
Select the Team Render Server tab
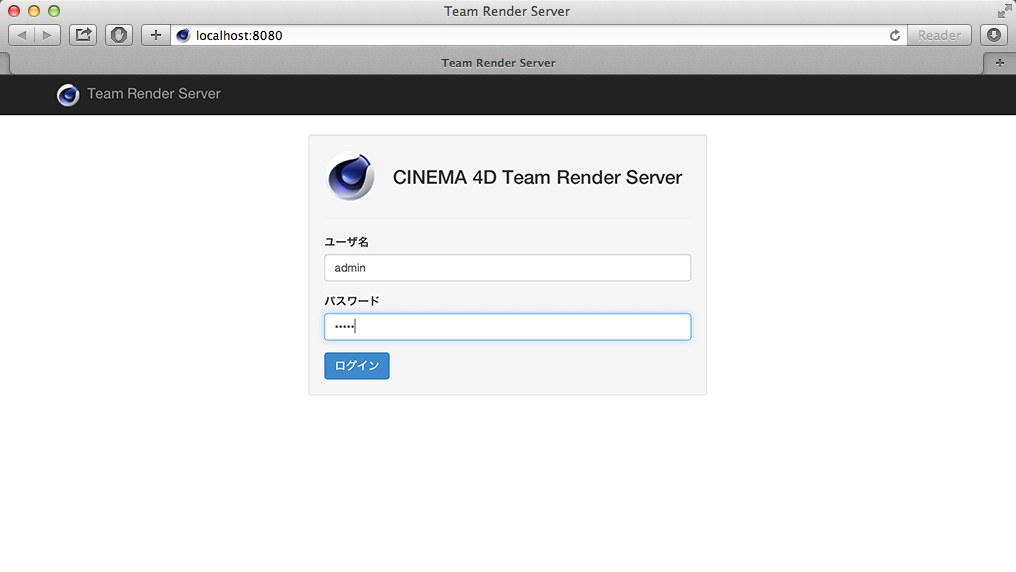tap(498, 63)
